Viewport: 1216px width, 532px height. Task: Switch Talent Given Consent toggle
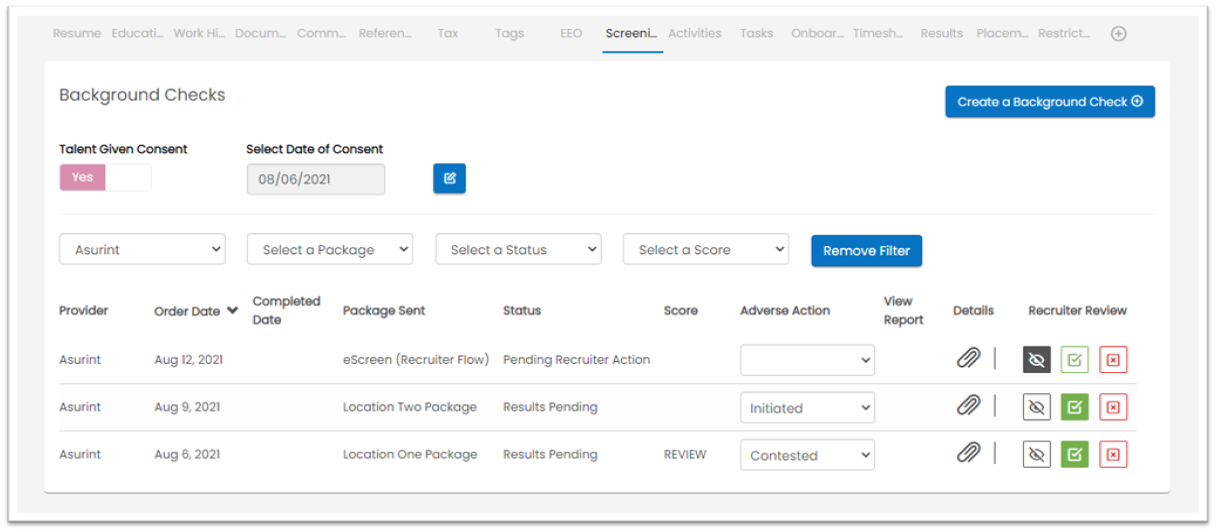[105, 177]
